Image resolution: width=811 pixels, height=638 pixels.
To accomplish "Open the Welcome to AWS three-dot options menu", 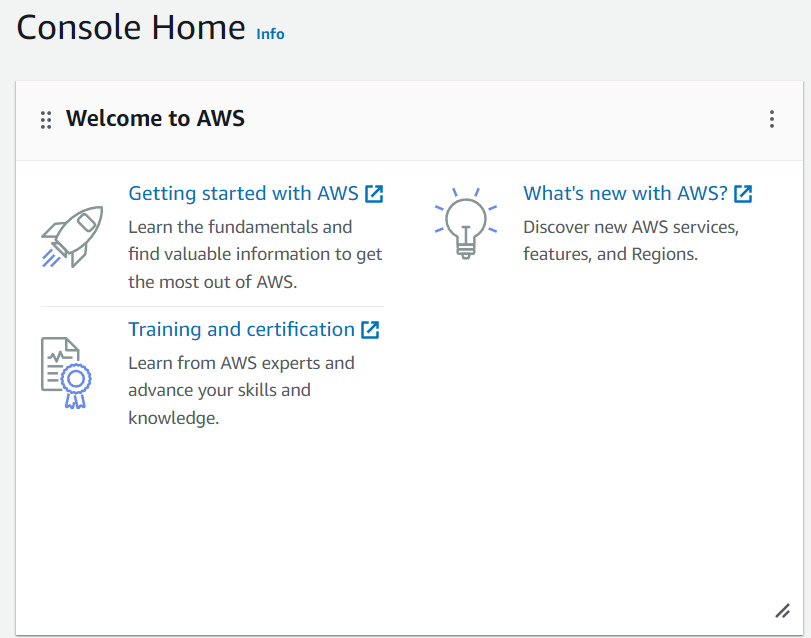I will click(x=771, y=120).
